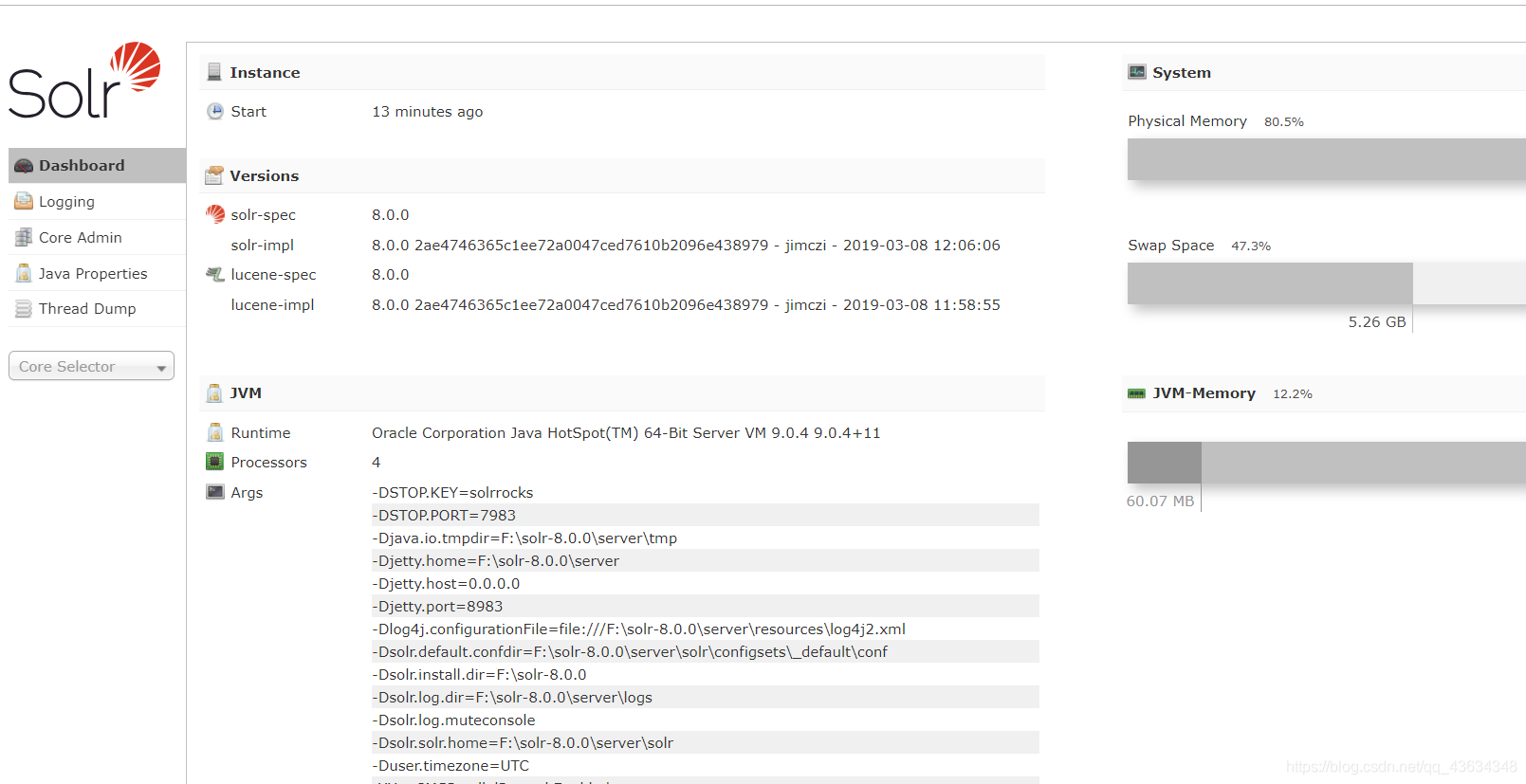
Task: Click the Core Admin icon
Action: point(24,237)
